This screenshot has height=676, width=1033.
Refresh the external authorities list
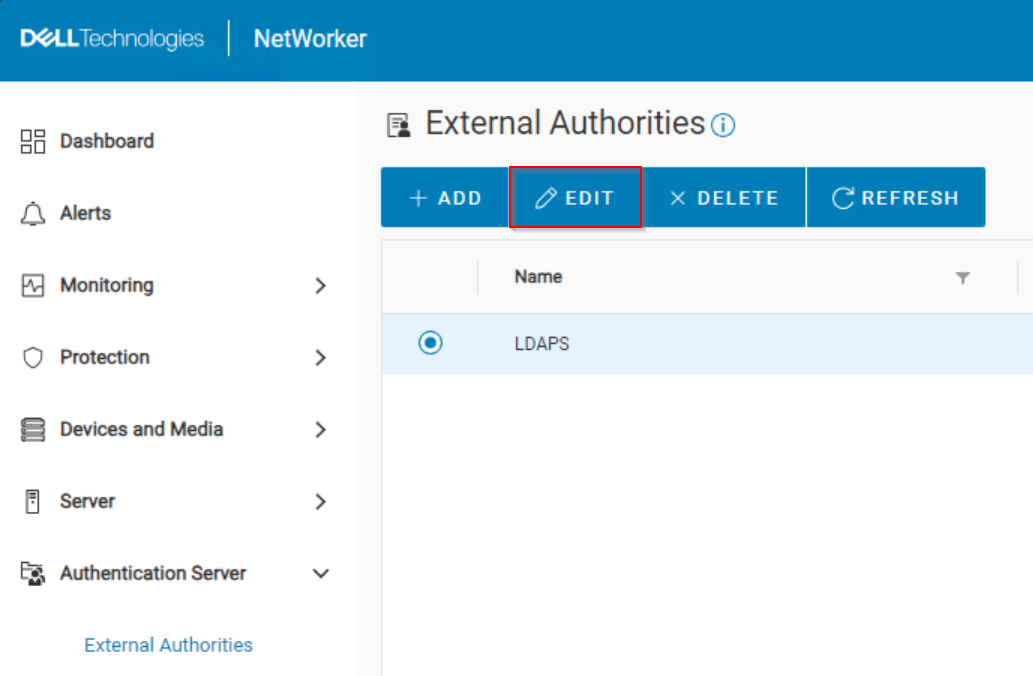coord(895,197)
